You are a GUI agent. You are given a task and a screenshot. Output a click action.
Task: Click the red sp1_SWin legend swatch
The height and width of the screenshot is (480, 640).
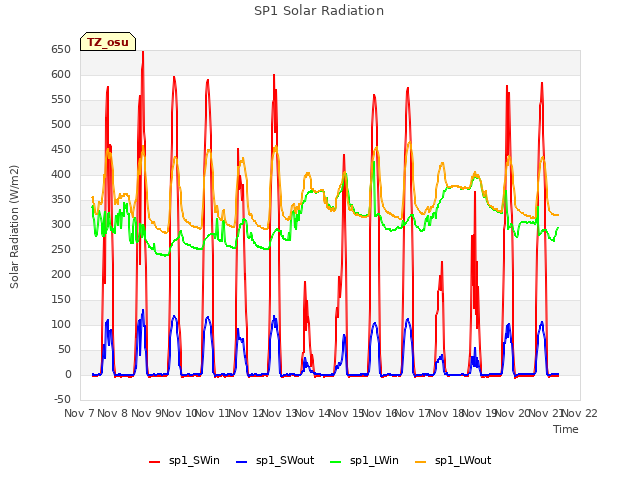tap(155, 461)
